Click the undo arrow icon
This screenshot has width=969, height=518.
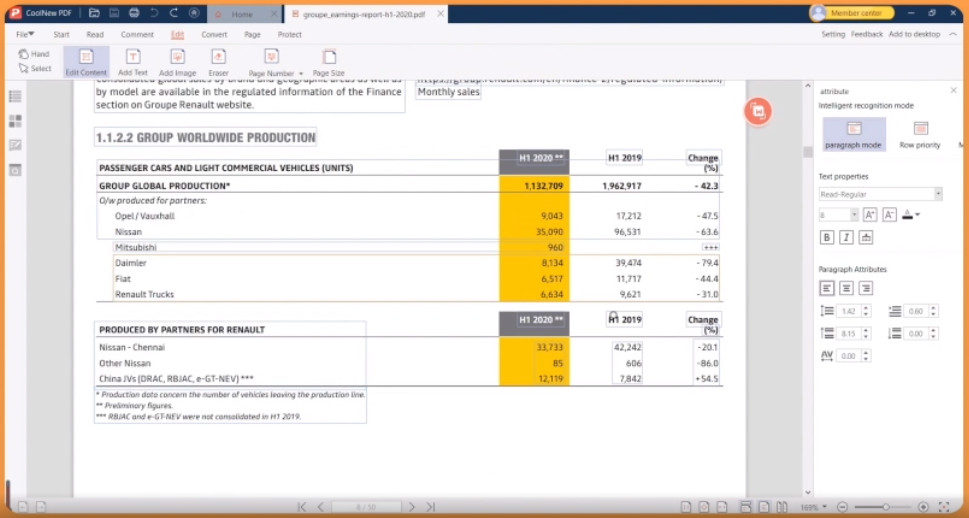[x=154, y=13]
